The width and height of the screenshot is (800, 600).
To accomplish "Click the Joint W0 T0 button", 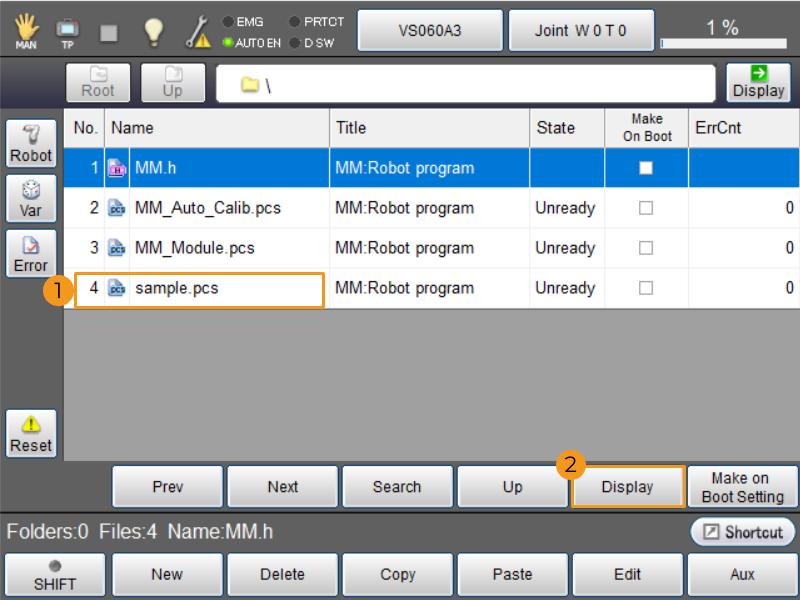I will coord(581,31).
